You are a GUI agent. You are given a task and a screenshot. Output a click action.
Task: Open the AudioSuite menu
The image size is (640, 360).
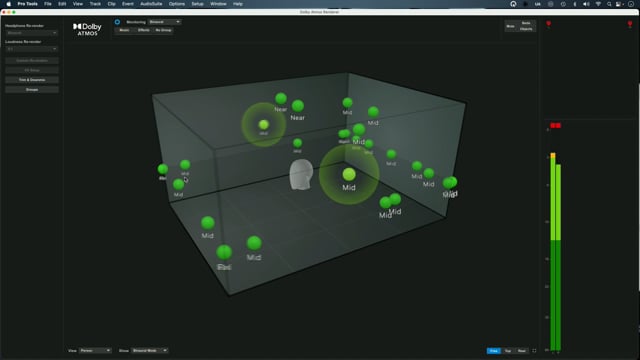pos(151,4)
